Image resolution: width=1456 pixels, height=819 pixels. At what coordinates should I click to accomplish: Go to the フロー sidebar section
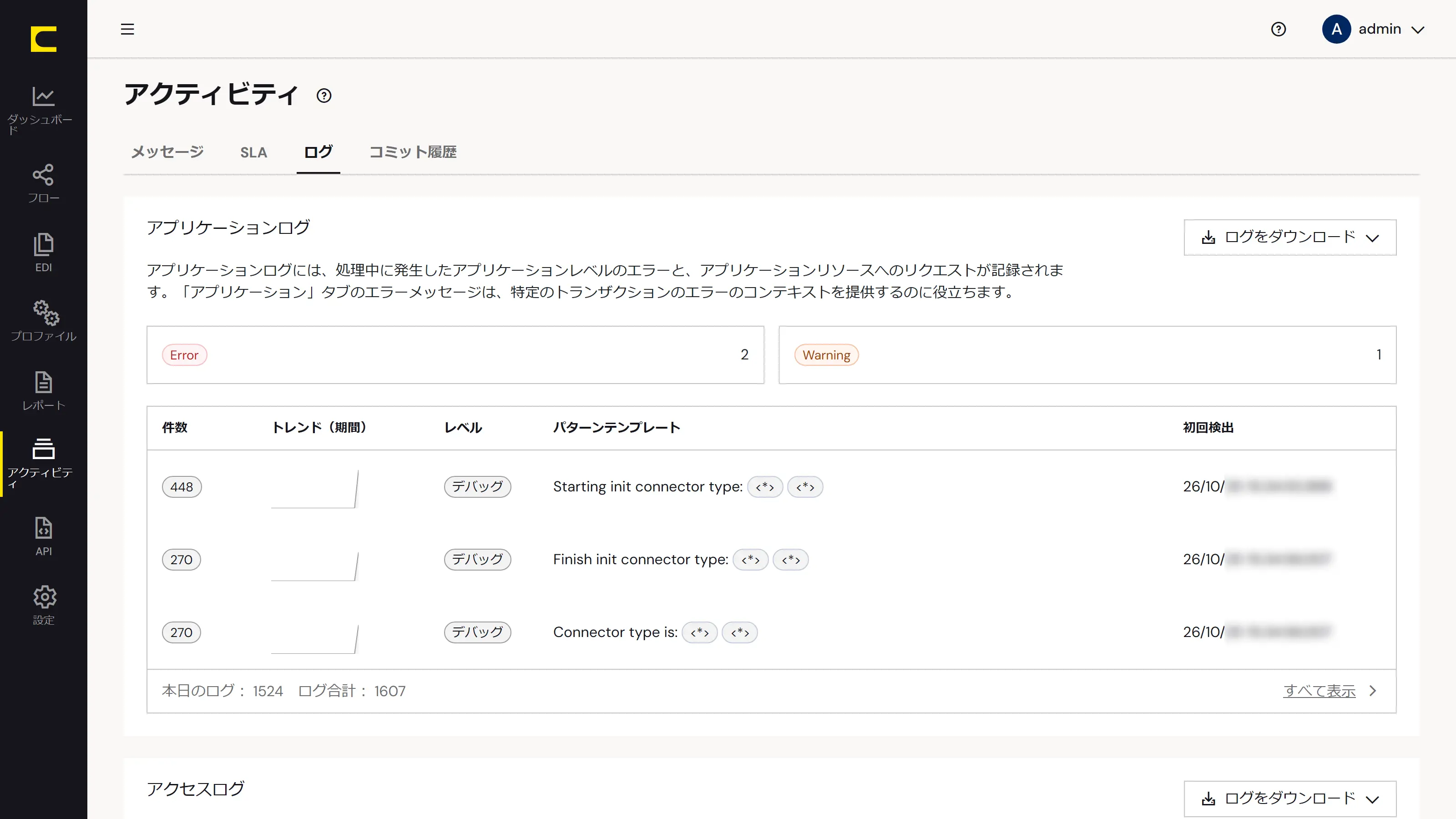[x=44, y=183]
